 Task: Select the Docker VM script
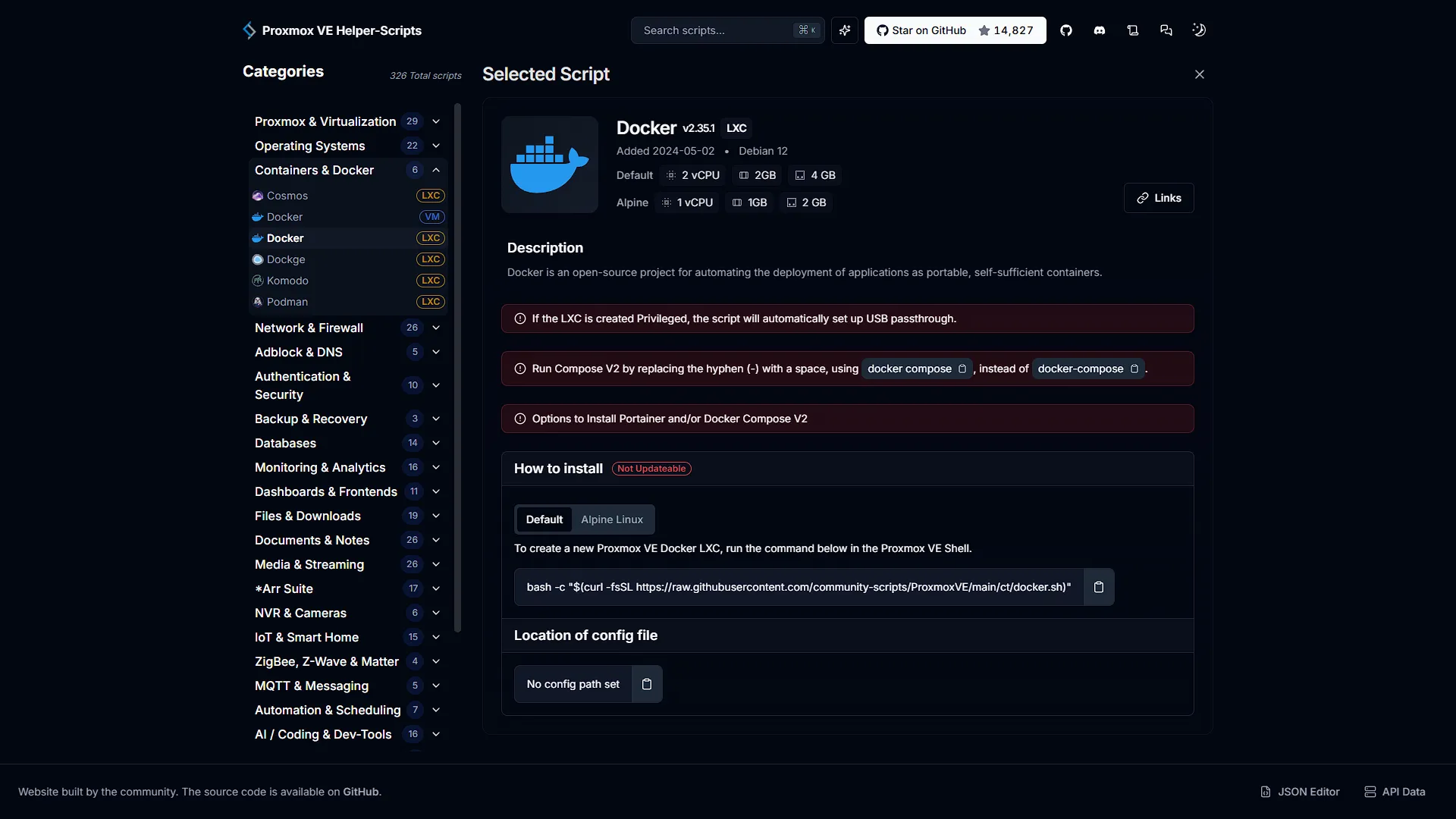tap(348, 217)
